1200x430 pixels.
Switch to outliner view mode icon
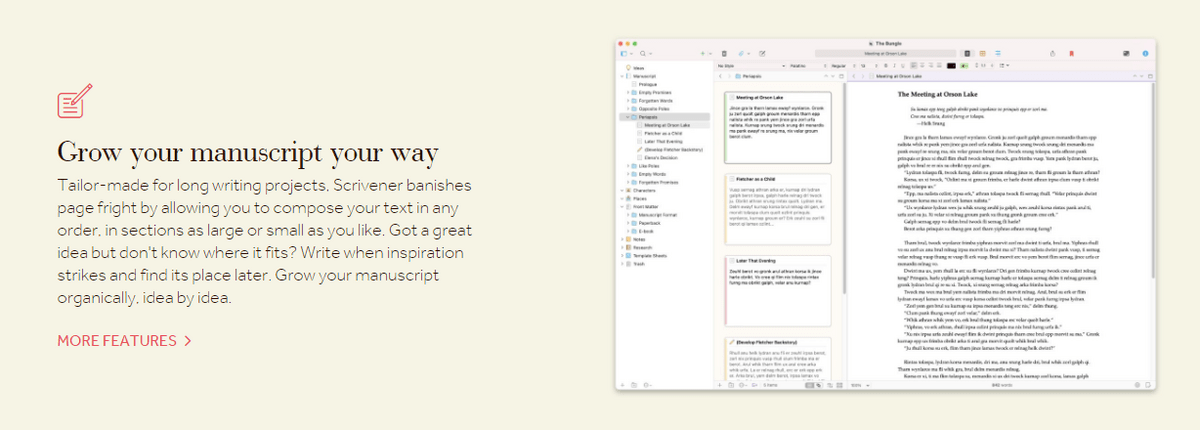(x=998, y=53)
